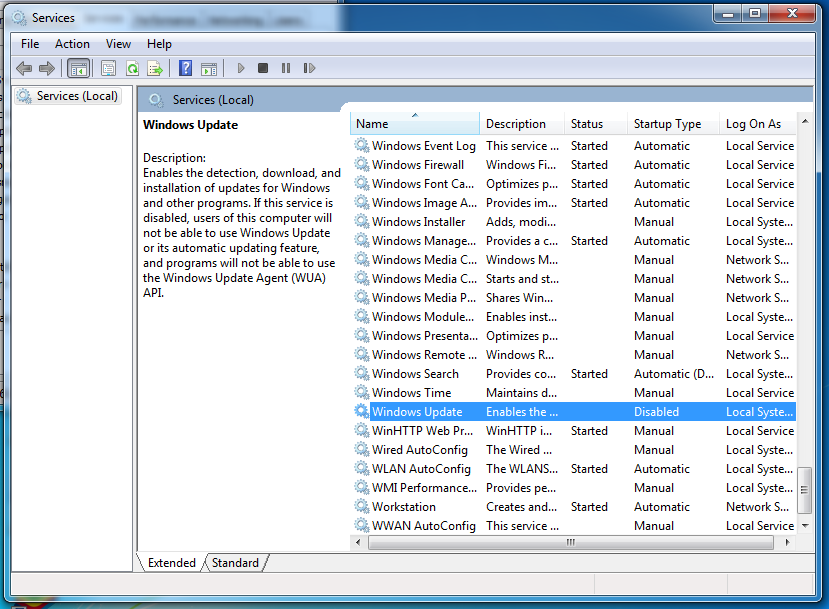Screen dimensions: 829x609
Task: Click the Services title bar gear icon
Action: (x=19, y=18)
